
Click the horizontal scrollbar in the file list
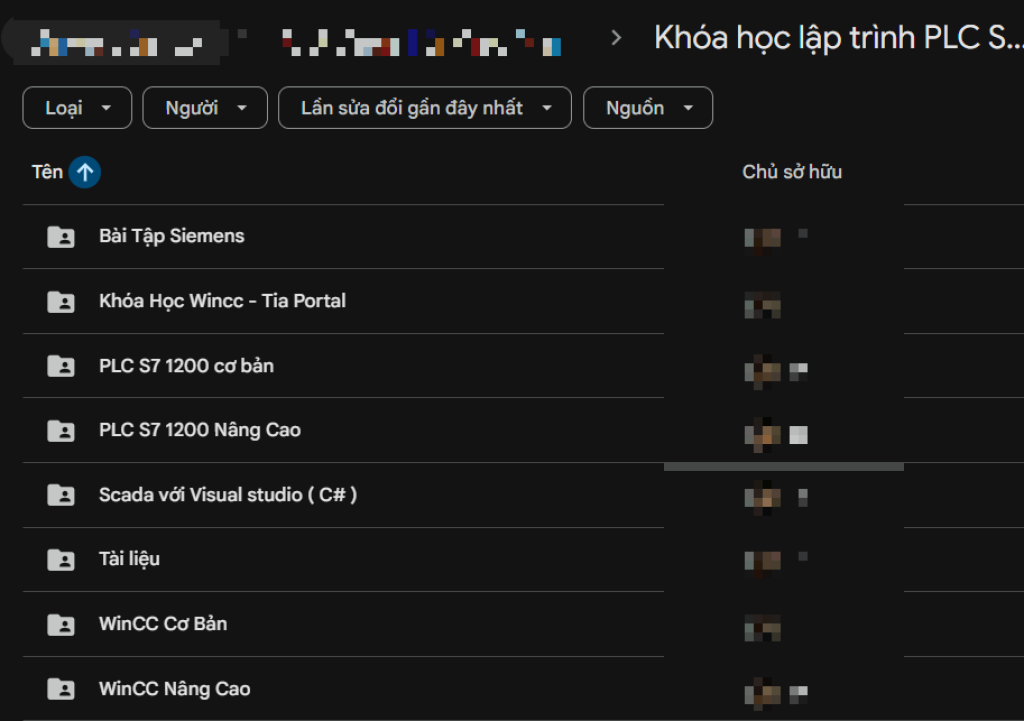tap(783, 466)
